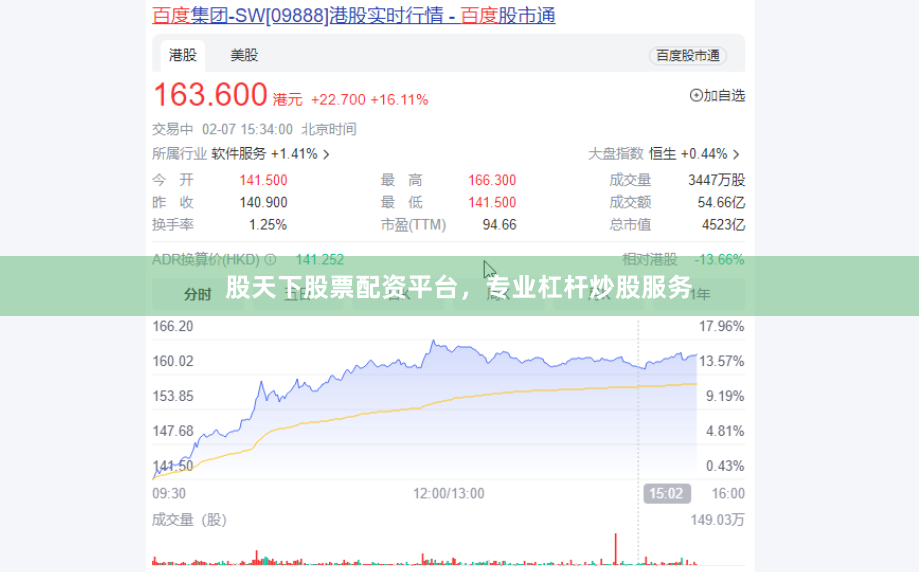
Task: Click the 市盈(TTM) value 94.66
Action: point(499,224)
